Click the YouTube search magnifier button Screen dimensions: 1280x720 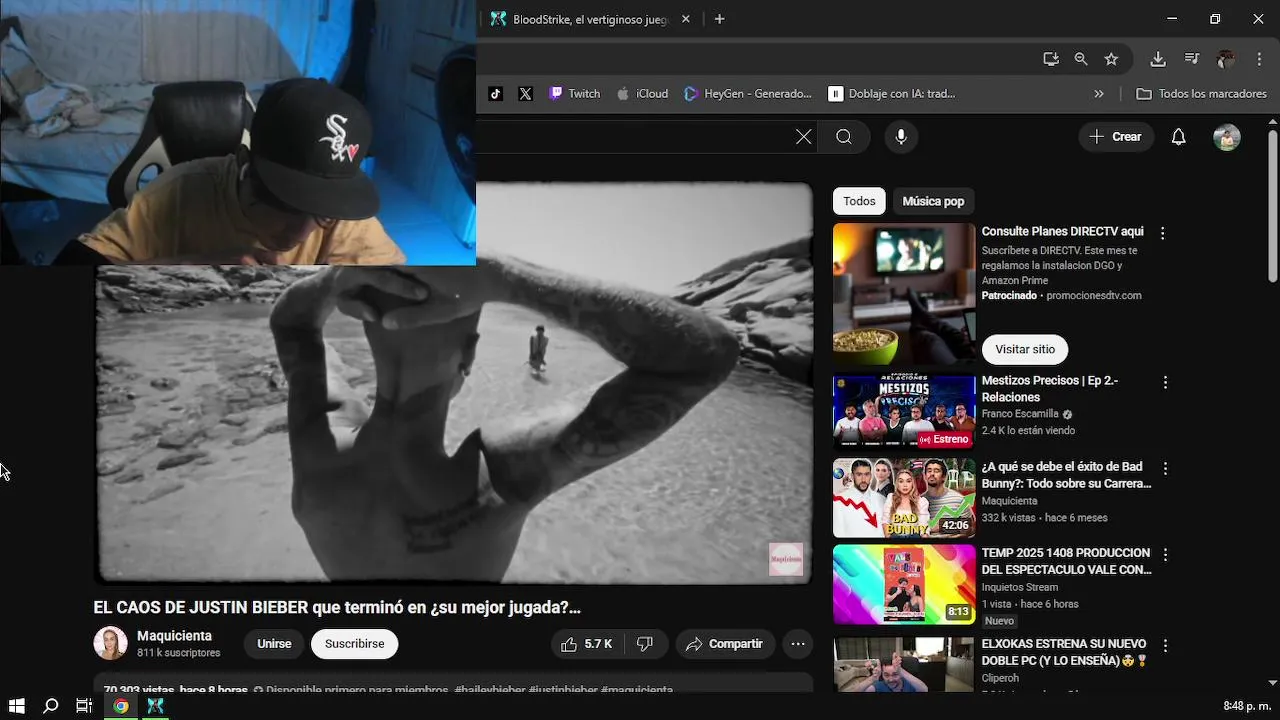click(844, 137)
